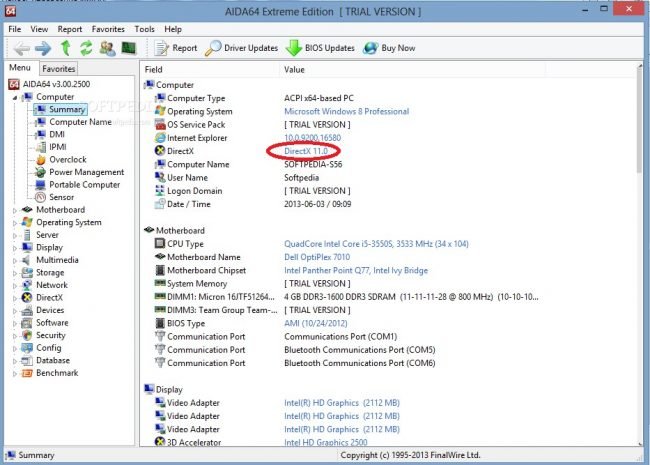The width and height of the screenshot is (650, 465).
Task: Select the Sensor icon in tree
Action: click(40, 197)
